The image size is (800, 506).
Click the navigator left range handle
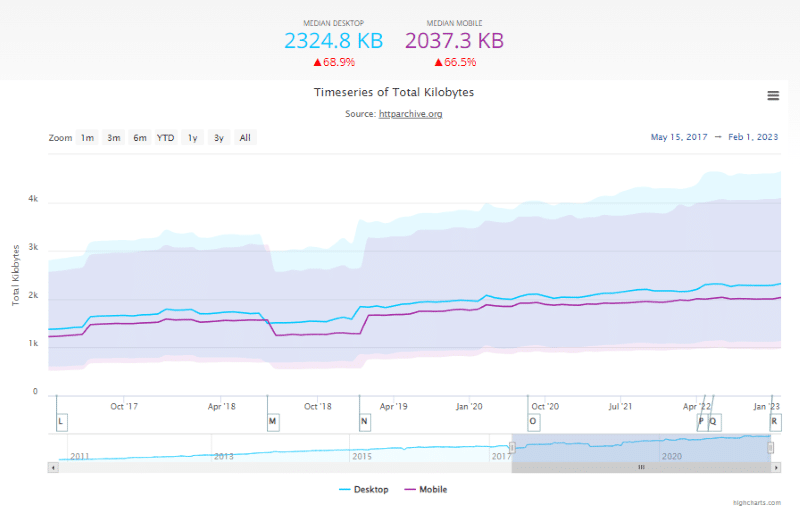coord(511,447)
